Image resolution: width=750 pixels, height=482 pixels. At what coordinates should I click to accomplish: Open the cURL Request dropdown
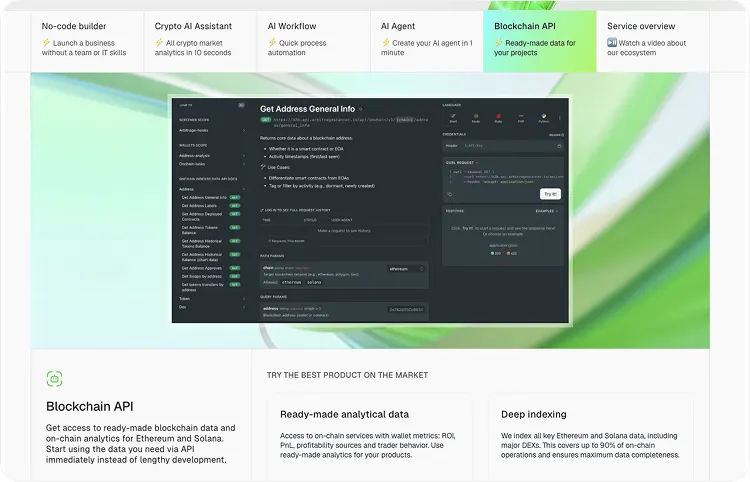coord(462,163)
